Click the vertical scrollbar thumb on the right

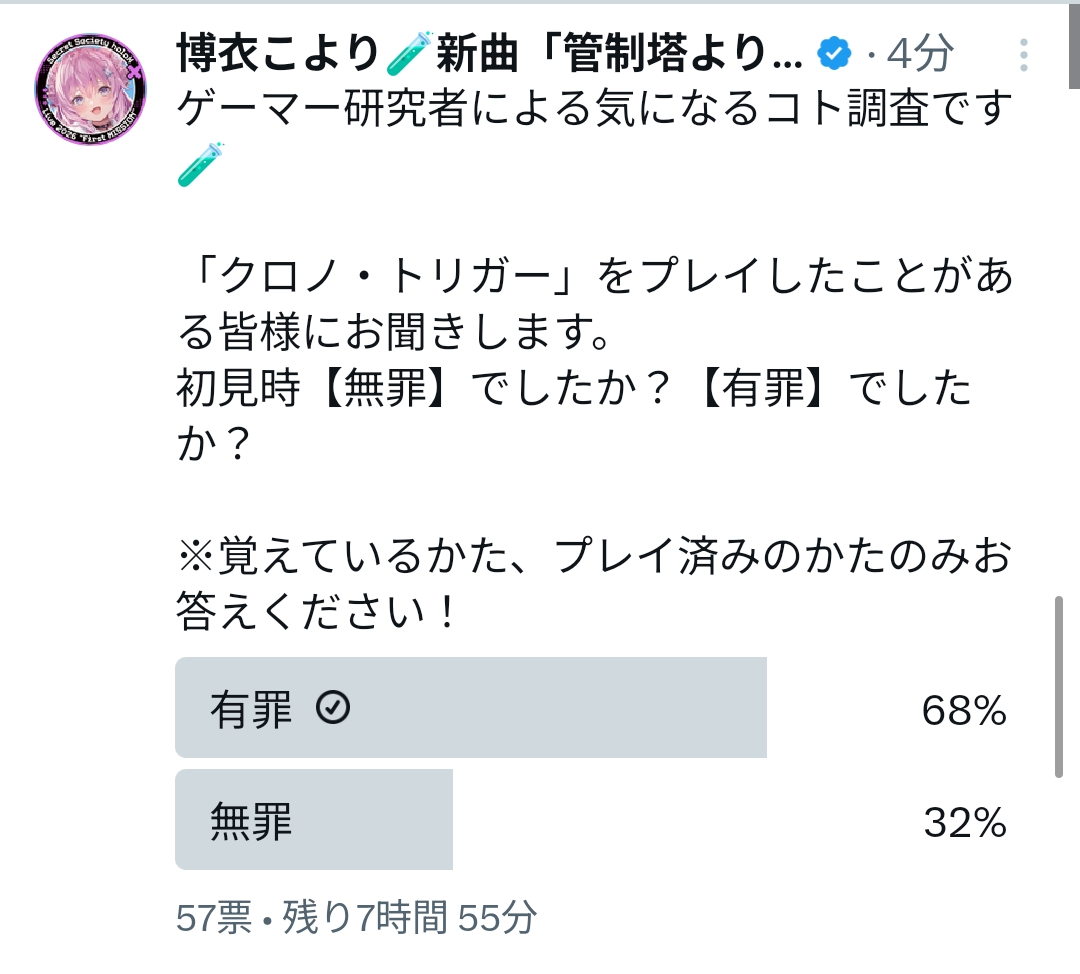tap(1059, 686)
